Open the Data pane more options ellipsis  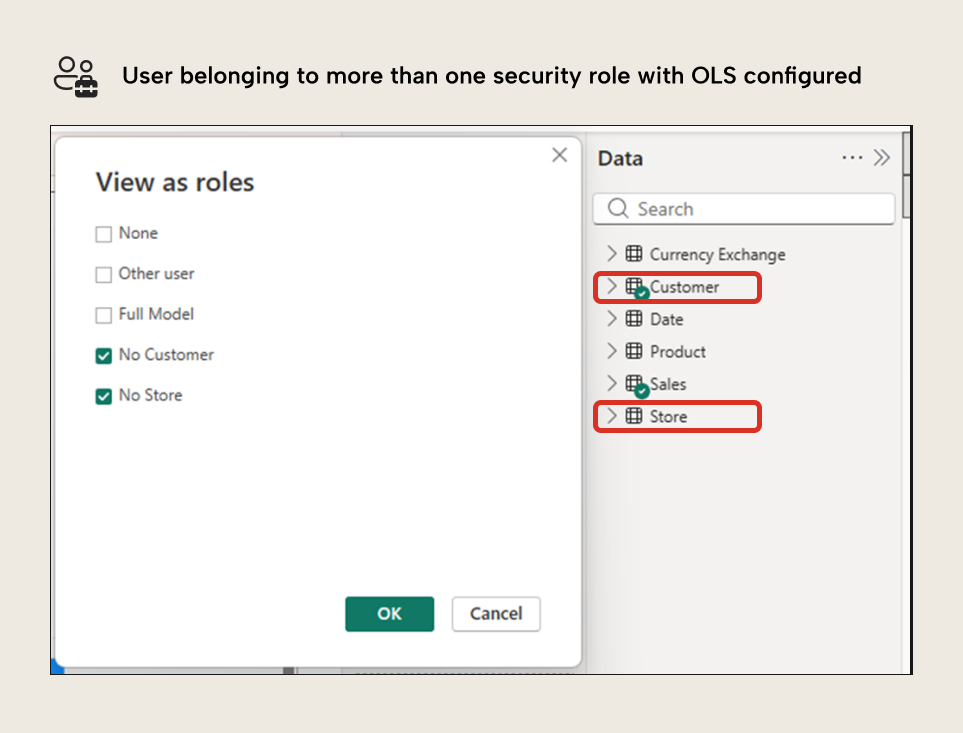852,158
